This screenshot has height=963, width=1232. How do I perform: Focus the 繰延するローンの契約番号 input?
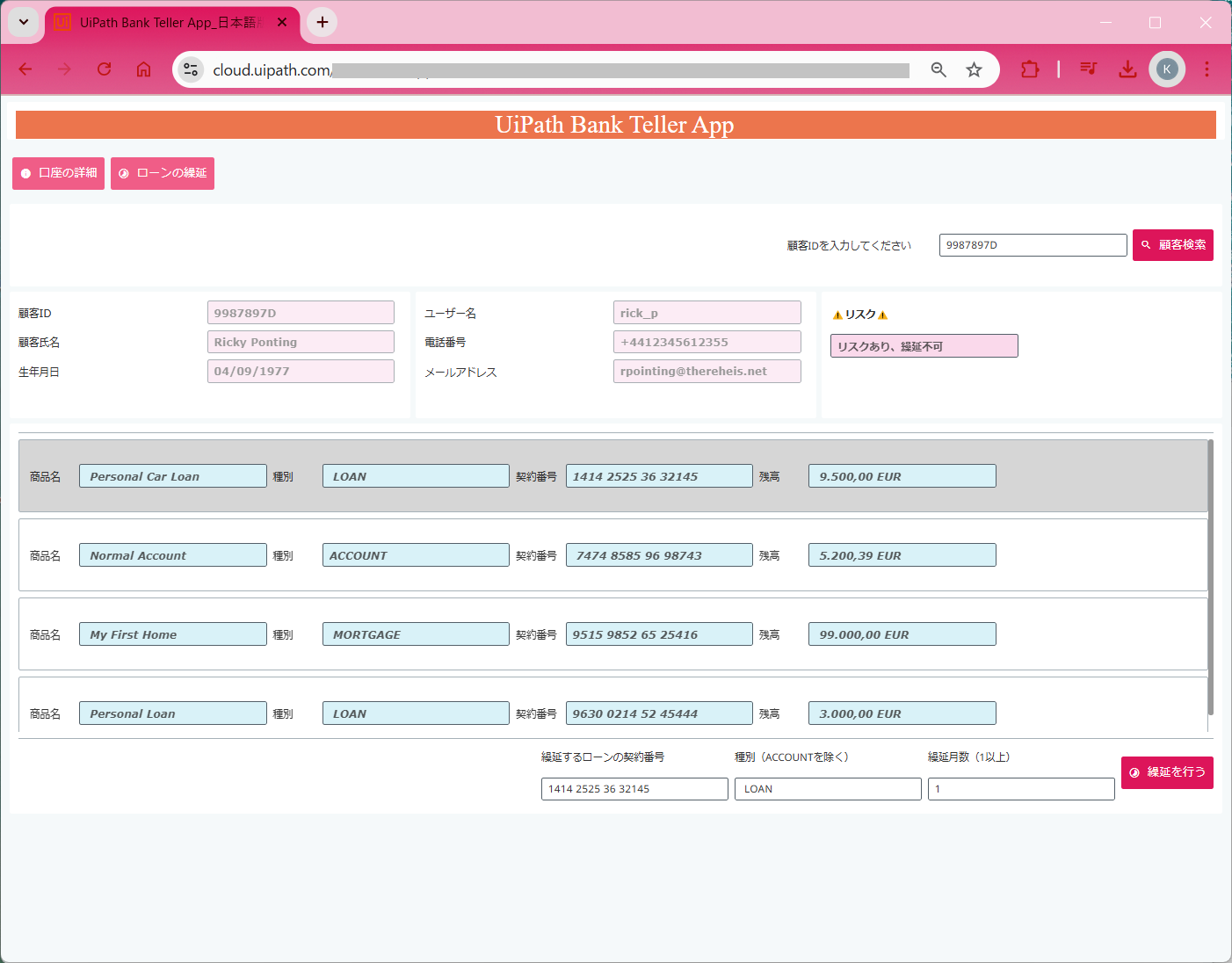click(634, 789)
